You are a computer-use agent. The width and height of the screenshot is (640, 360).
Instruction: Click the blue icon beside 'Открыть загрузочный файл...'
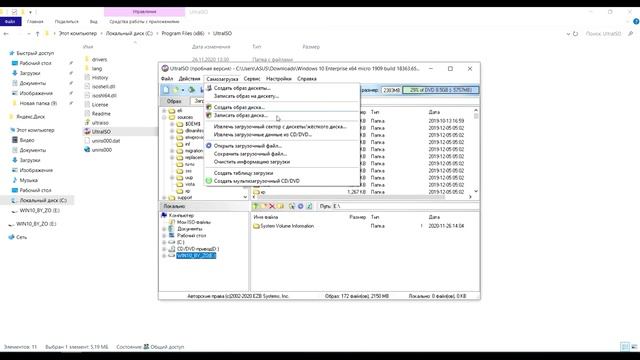(x=209, y=146)
